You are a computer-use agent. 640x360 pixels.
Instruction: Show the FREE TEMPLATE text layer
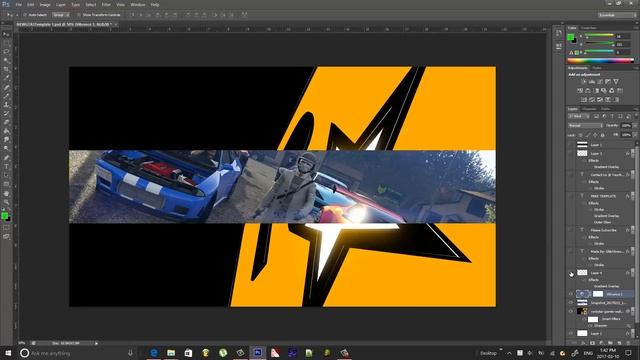(571, 196)
